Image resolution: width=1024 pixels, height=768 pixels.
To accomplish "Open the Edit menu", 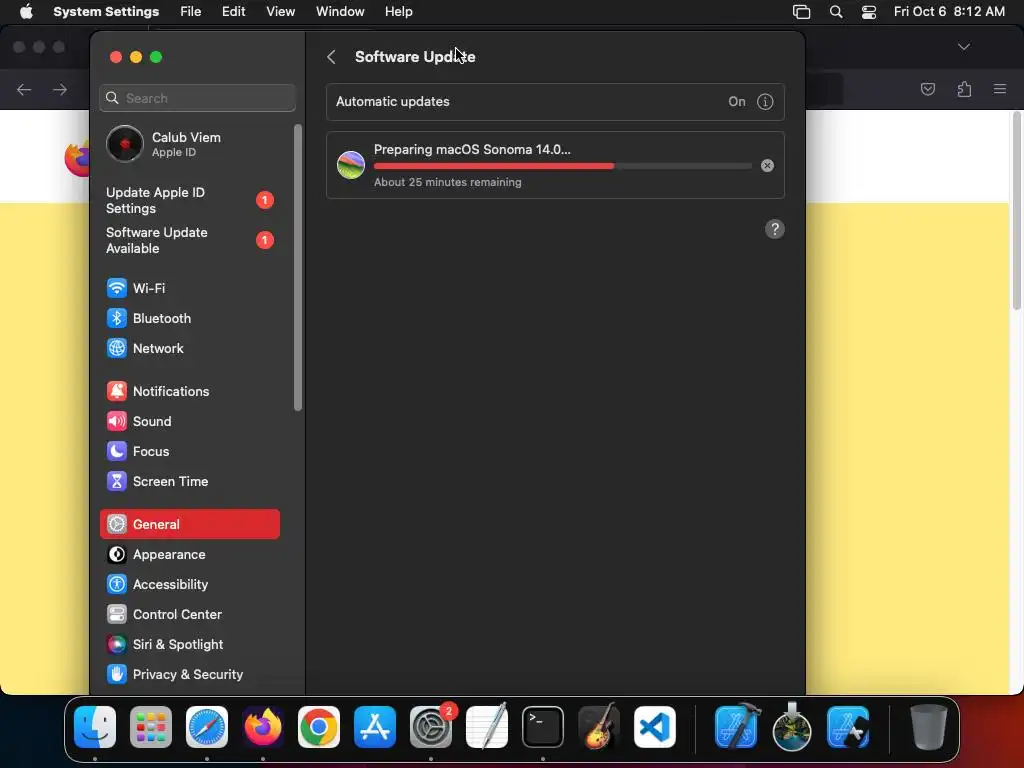I will pyautogui.click(x=233, y=12).
